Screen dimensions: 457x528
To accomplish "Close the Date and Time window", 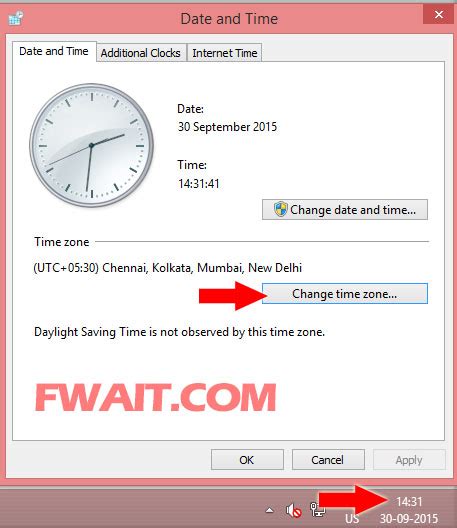I will [x=438, y=14].
